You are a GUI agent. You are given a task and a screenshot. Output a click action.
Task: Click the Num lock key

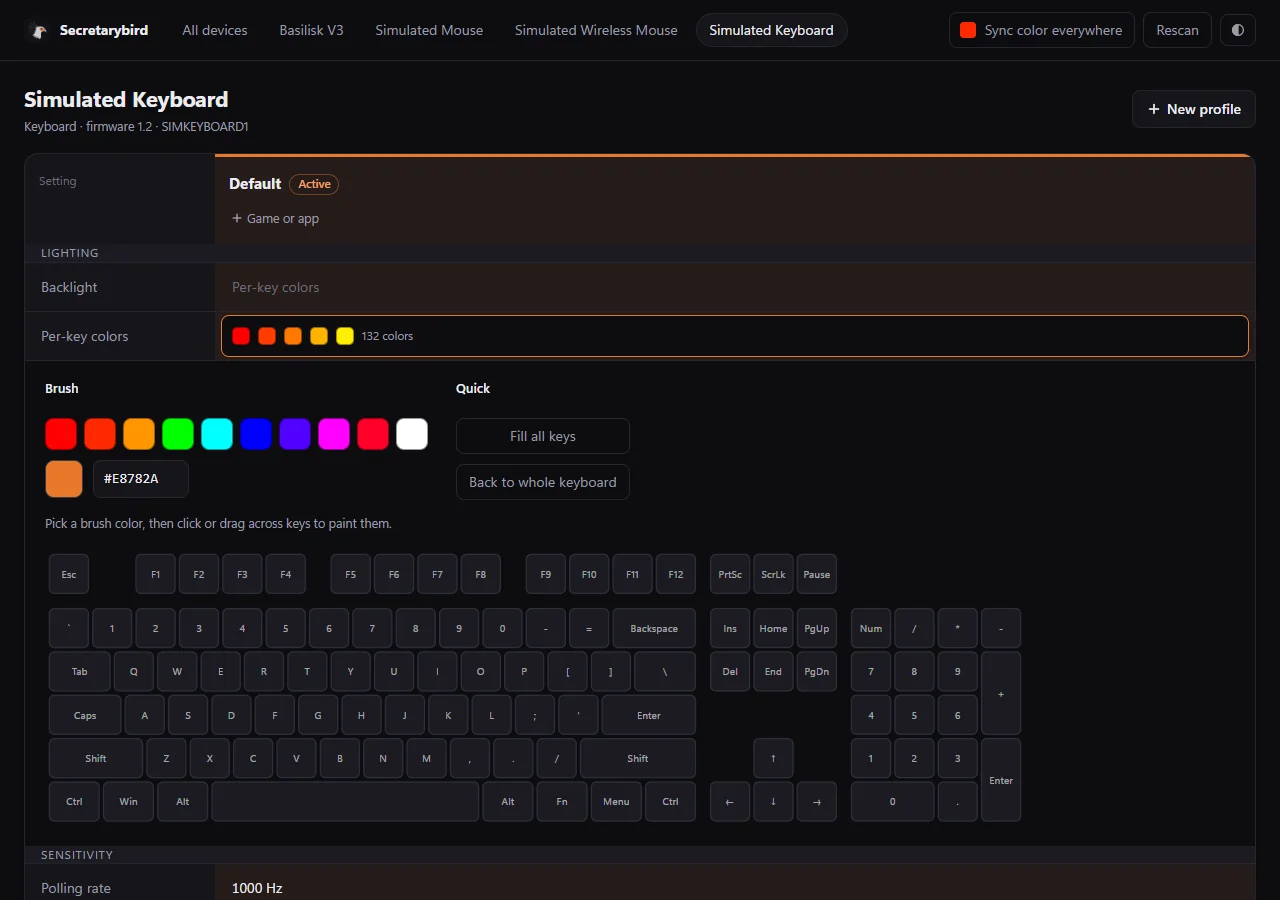pyautogui.click(x=871, y=628)
